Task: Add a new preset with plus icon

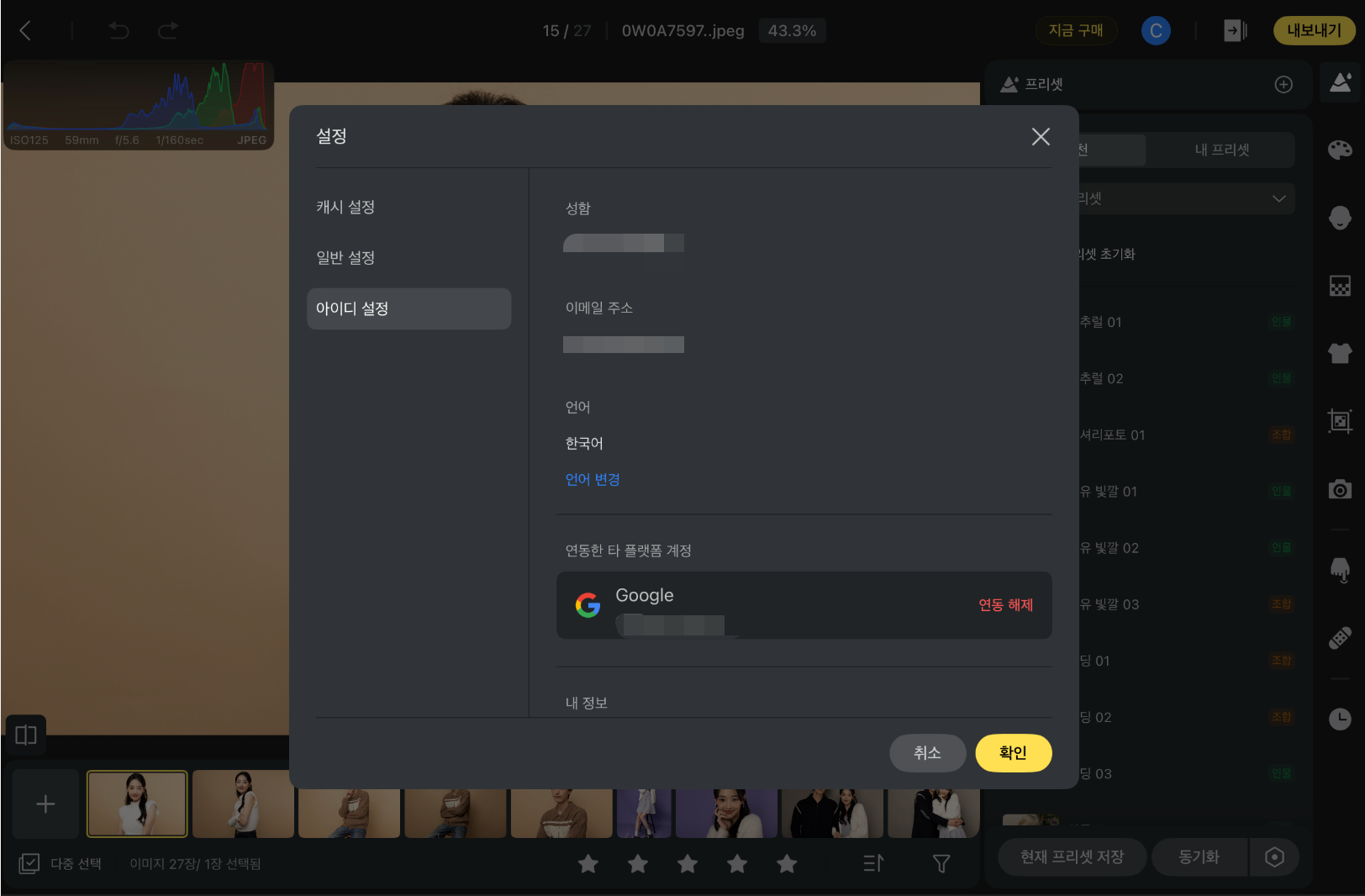Action: [1283, 85]
